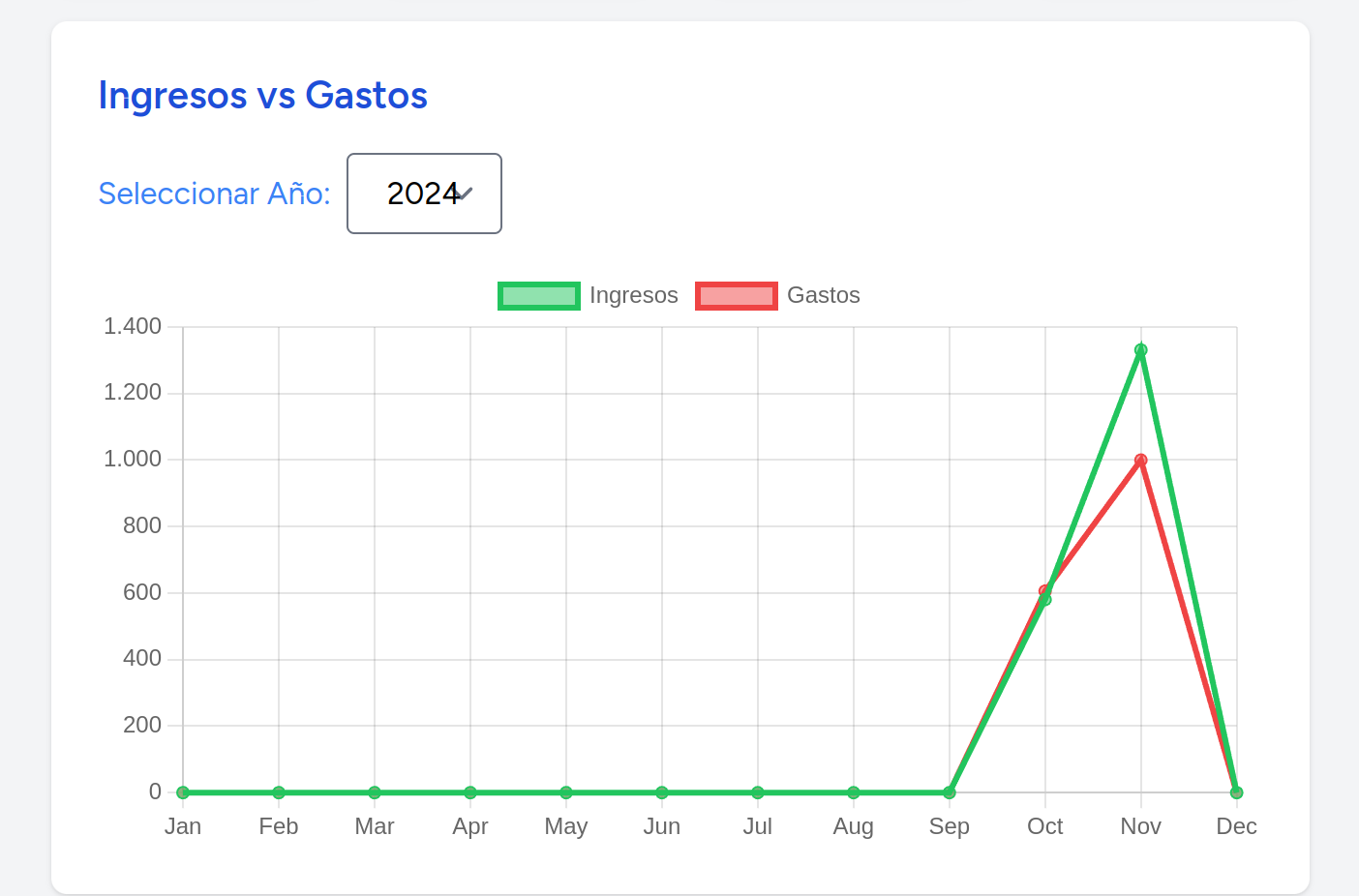Hide the Ingresos dataset via its legend label

tap(634, 295)
